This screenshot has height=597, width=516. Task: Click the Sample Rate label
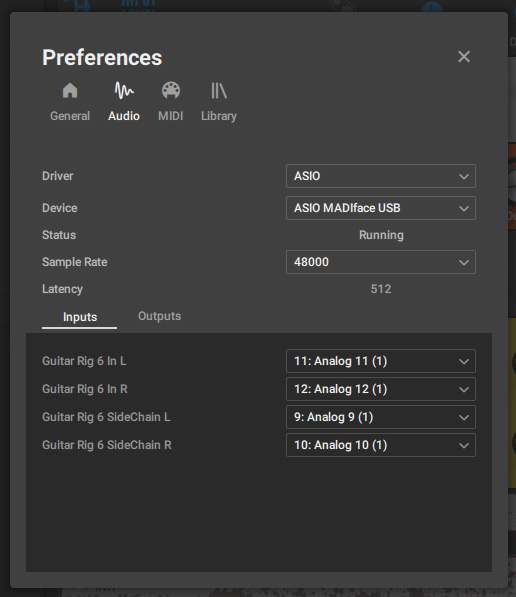(x=75, y=262)
